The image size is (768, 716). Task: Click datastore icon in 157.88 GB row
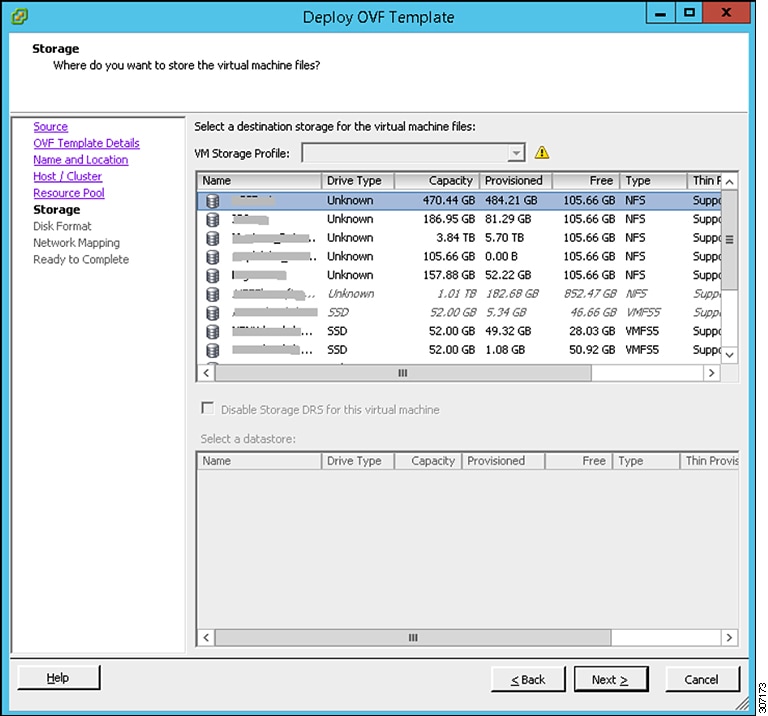pos(213,275)
